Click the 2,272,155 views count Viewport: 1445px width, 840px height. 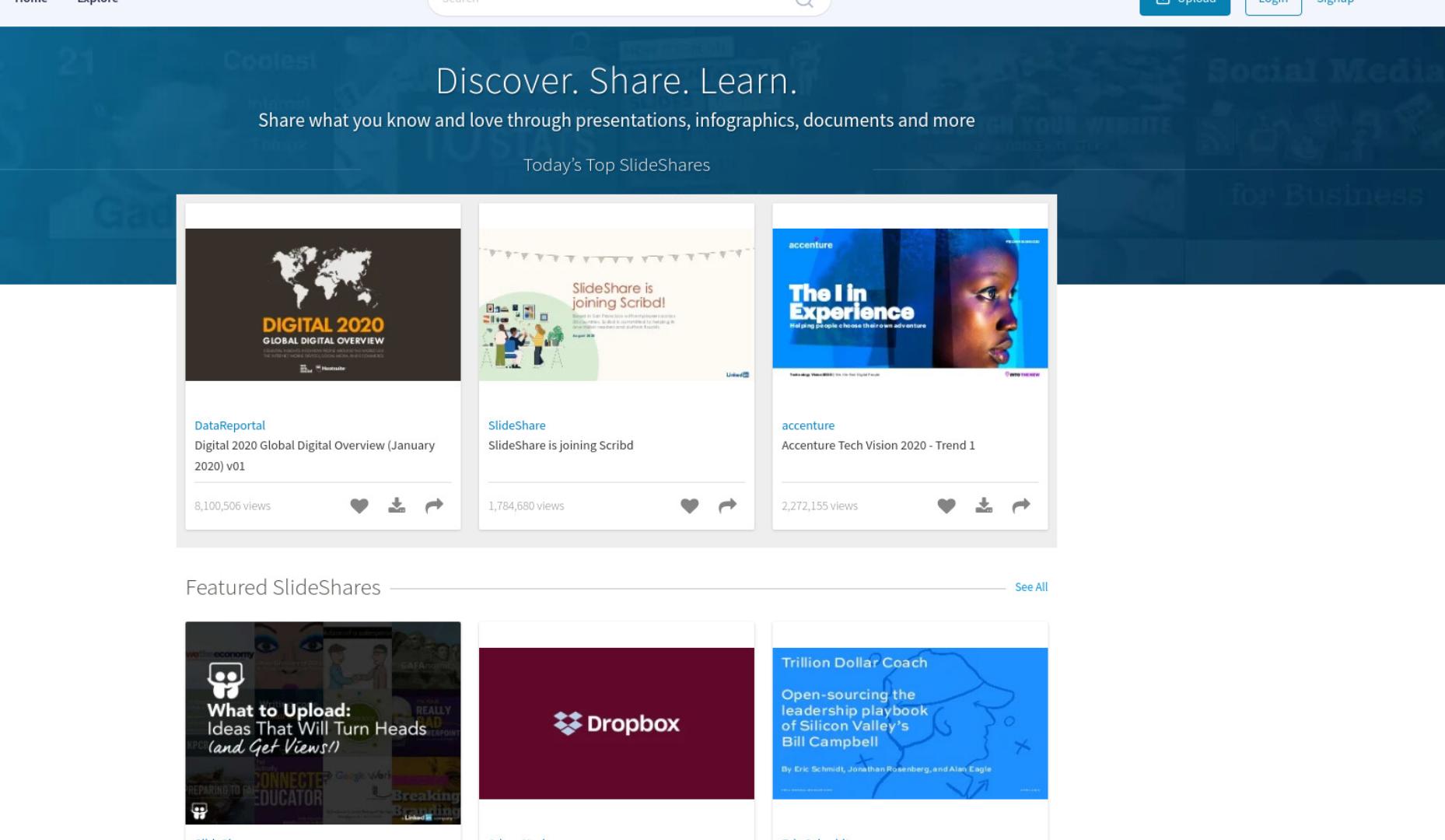[x=820, y=506]
